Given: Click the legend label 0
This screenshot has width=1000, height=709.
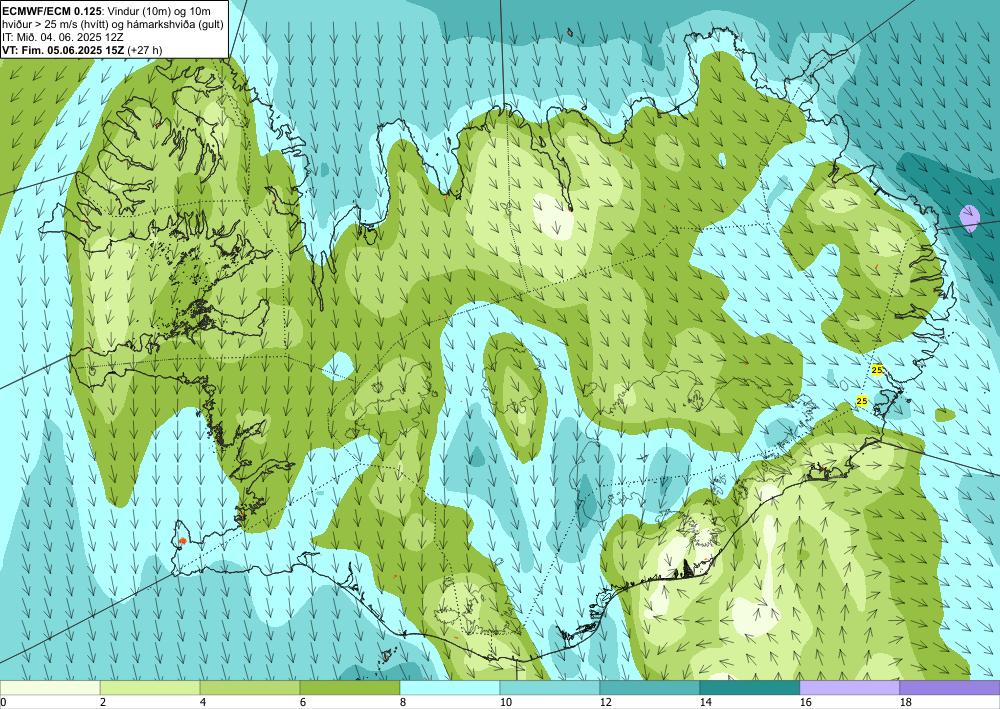Looking at the screenshot, I should click(x=3, y=702).
